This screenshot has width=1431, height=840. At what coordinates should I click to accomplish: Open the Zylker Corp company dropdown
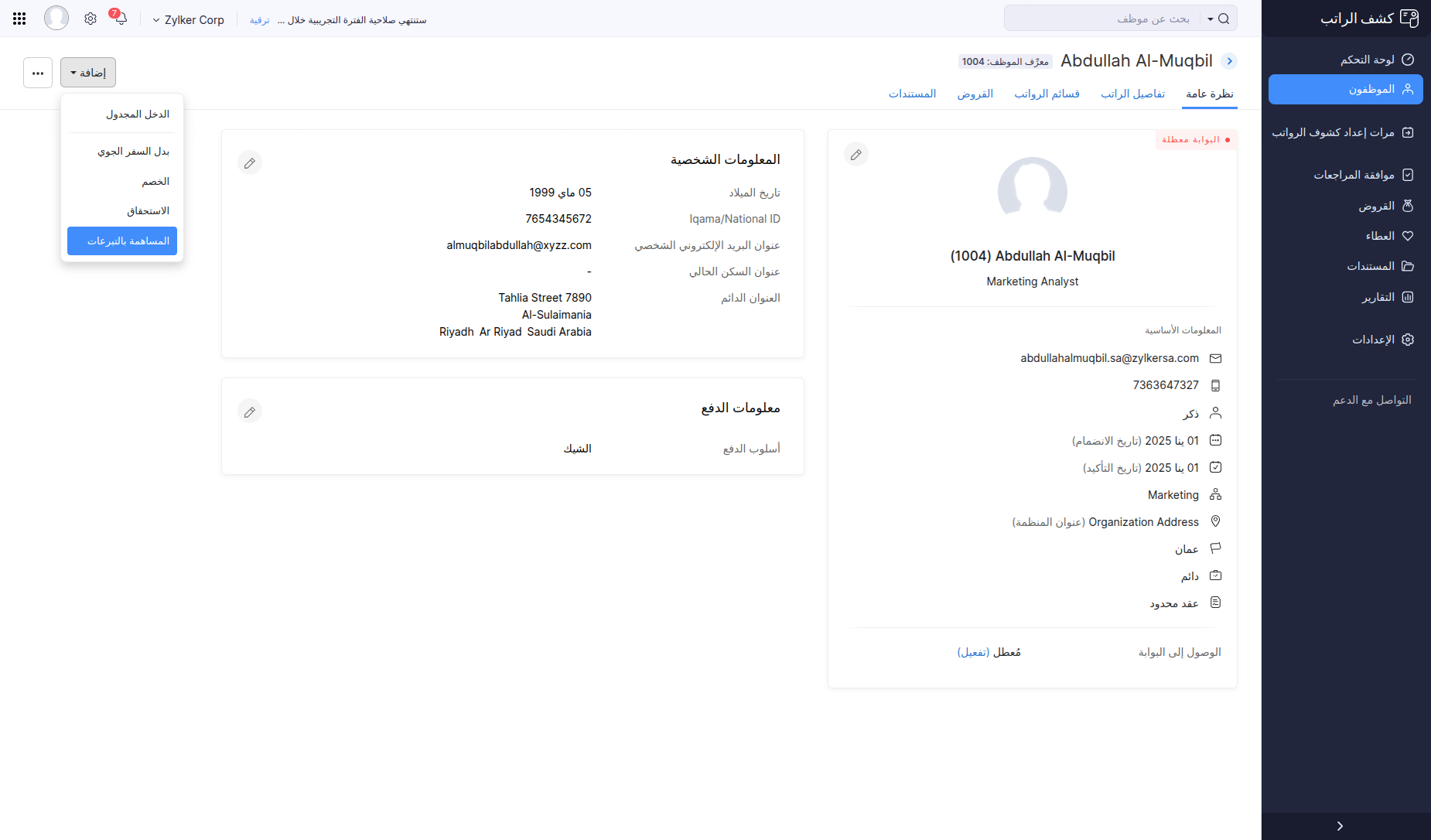188,19
